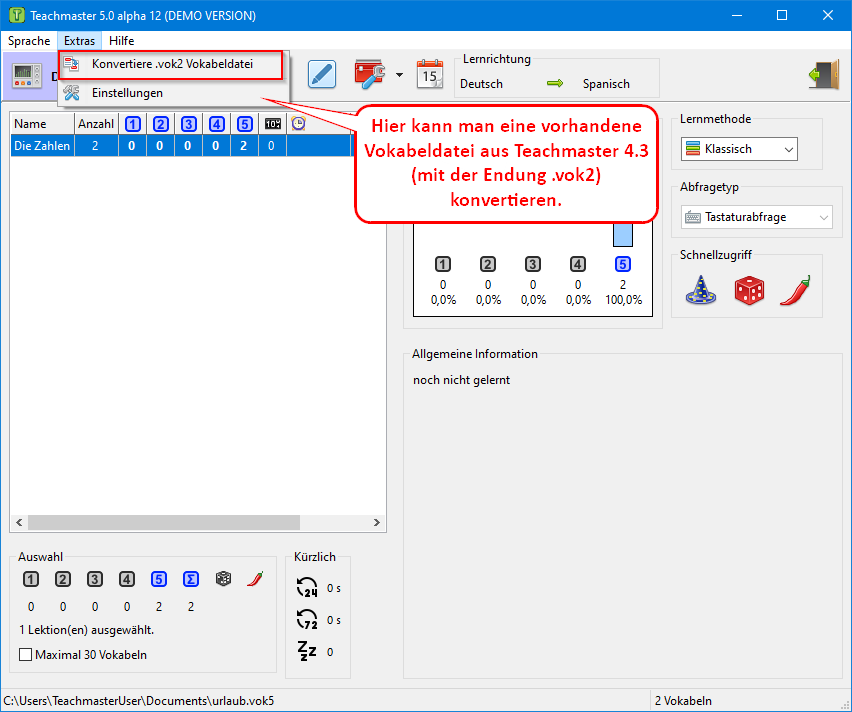Choose Einstellungen from the Extras menu
This screenshot has height=712, width=852.
(x=127, y=93)
